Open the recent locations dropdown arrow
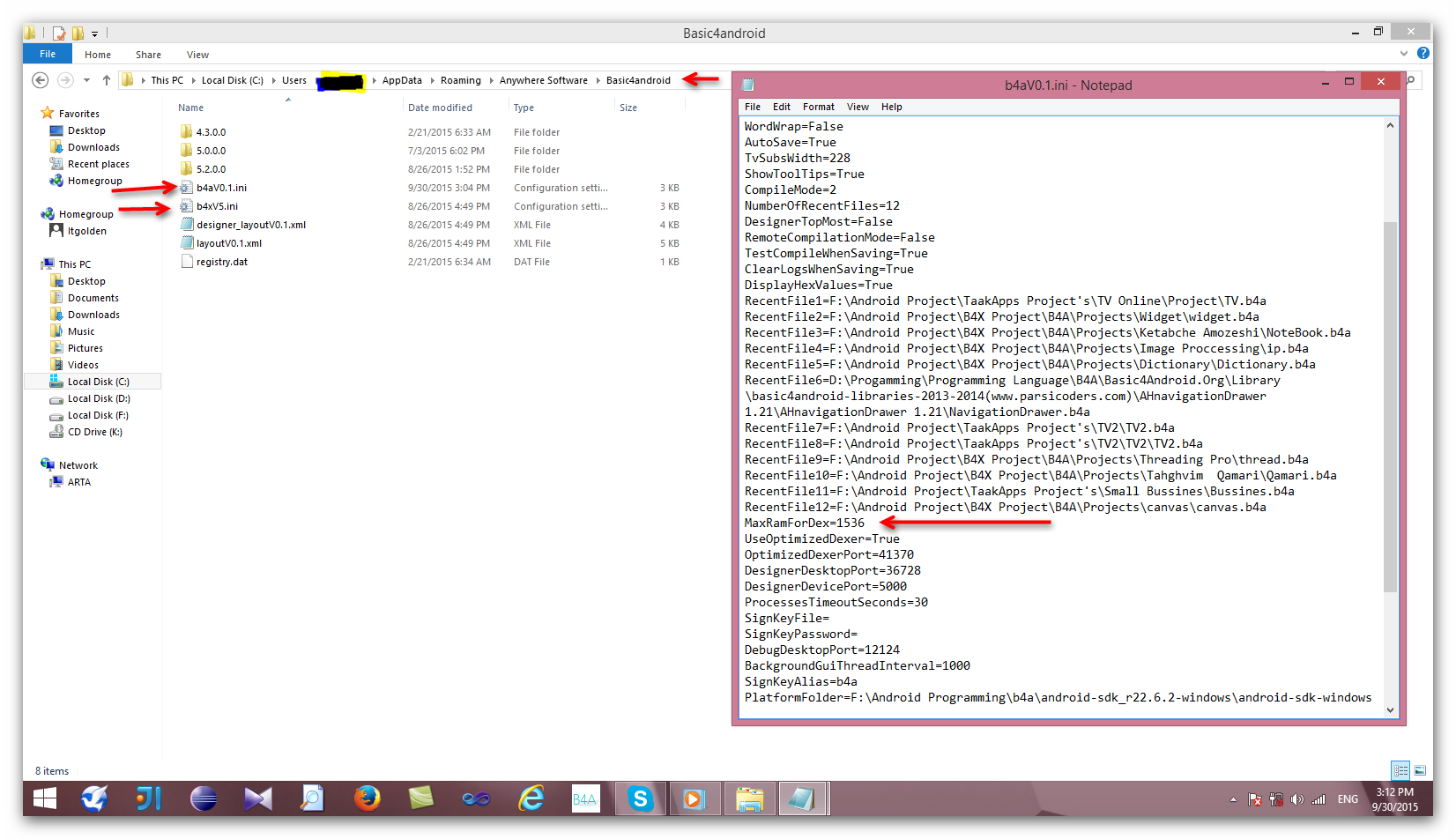This screenshot has height=839, width=1456. 86,80
